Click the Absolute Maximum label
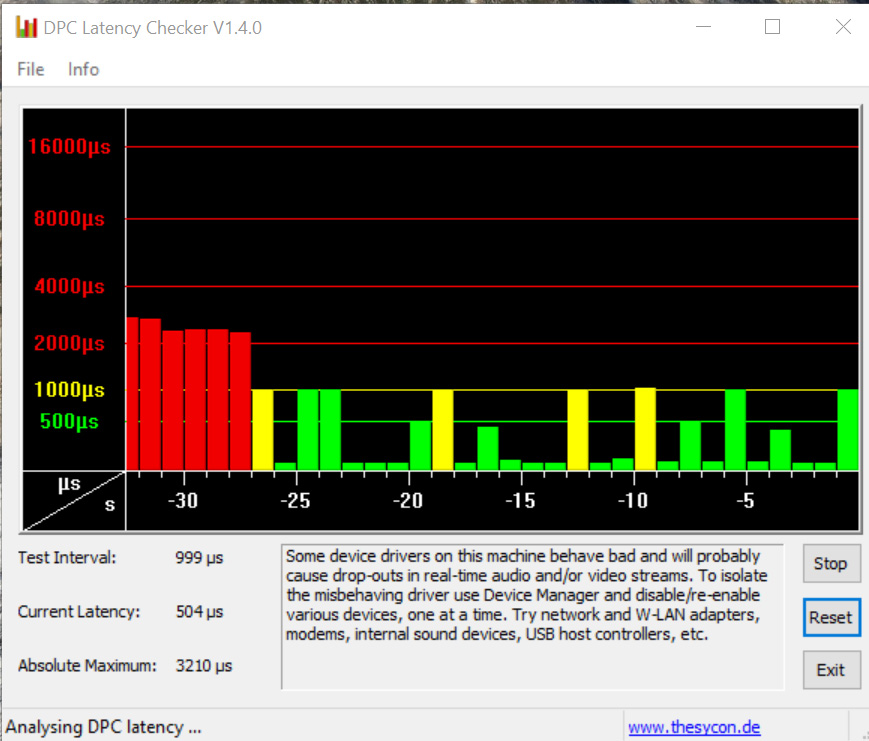 [87, 666]
